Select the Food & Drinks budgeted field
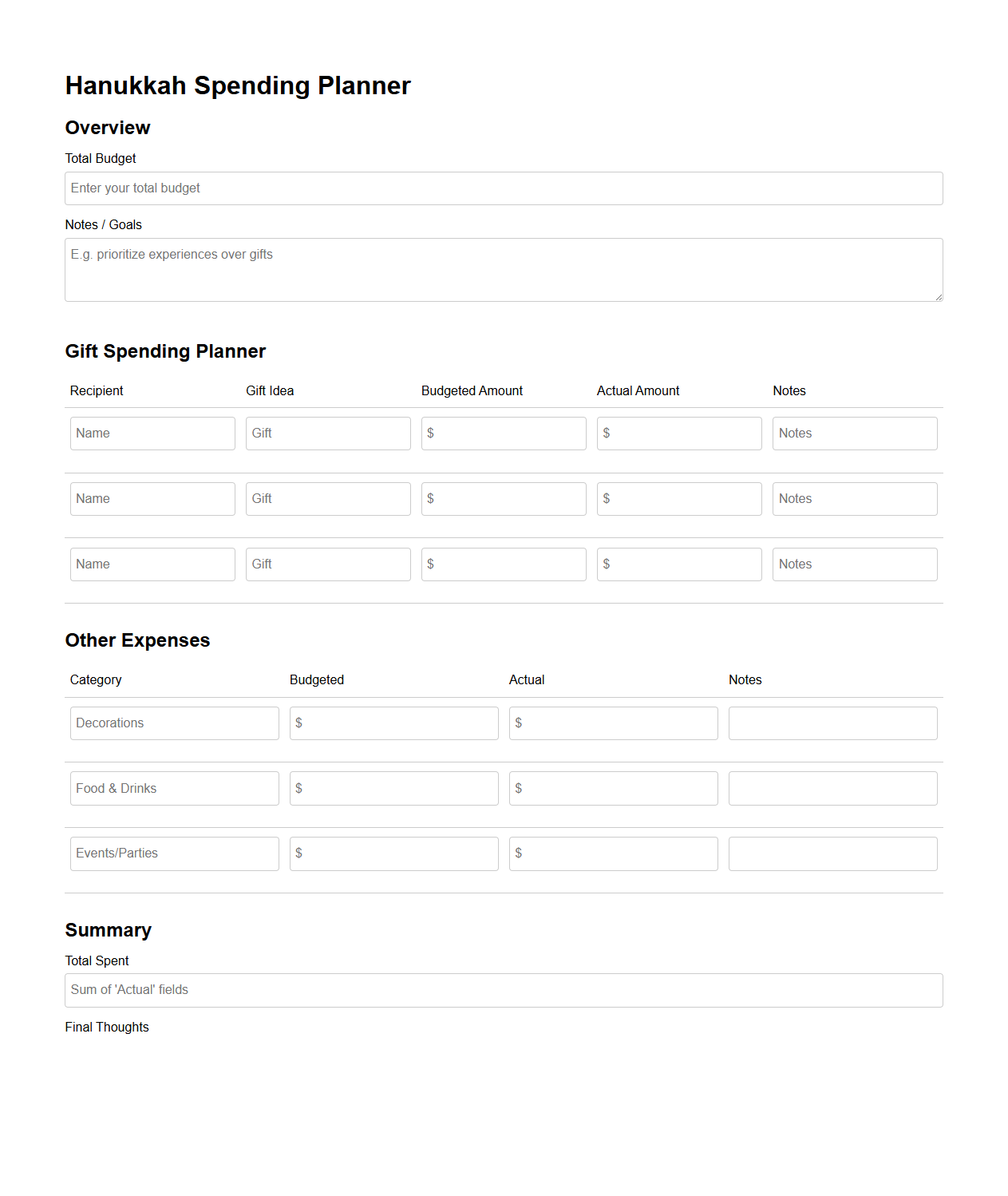 coord(393,788)
